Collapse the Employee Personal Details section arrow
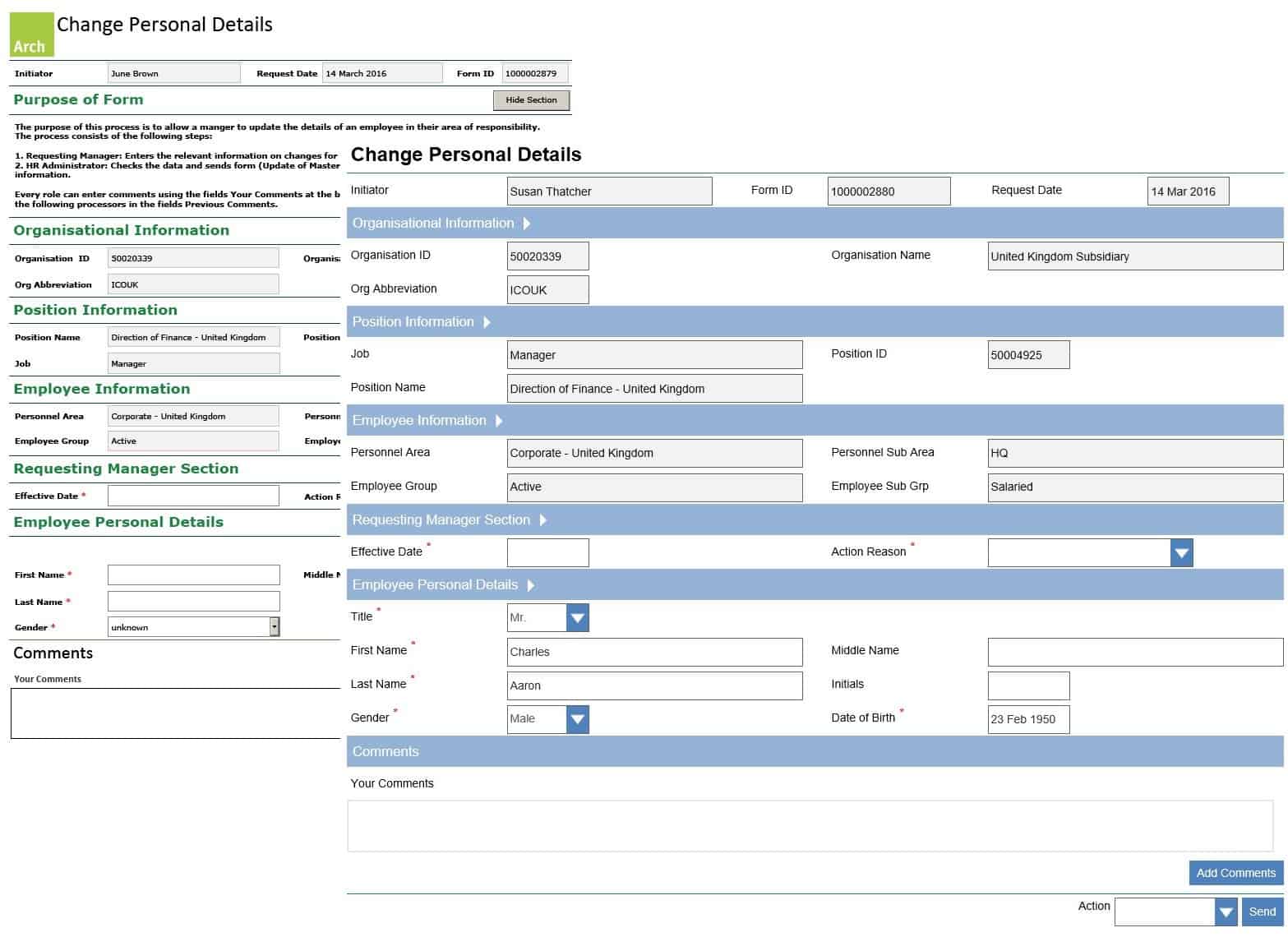The image size is (1288, 937). [530, 585]
